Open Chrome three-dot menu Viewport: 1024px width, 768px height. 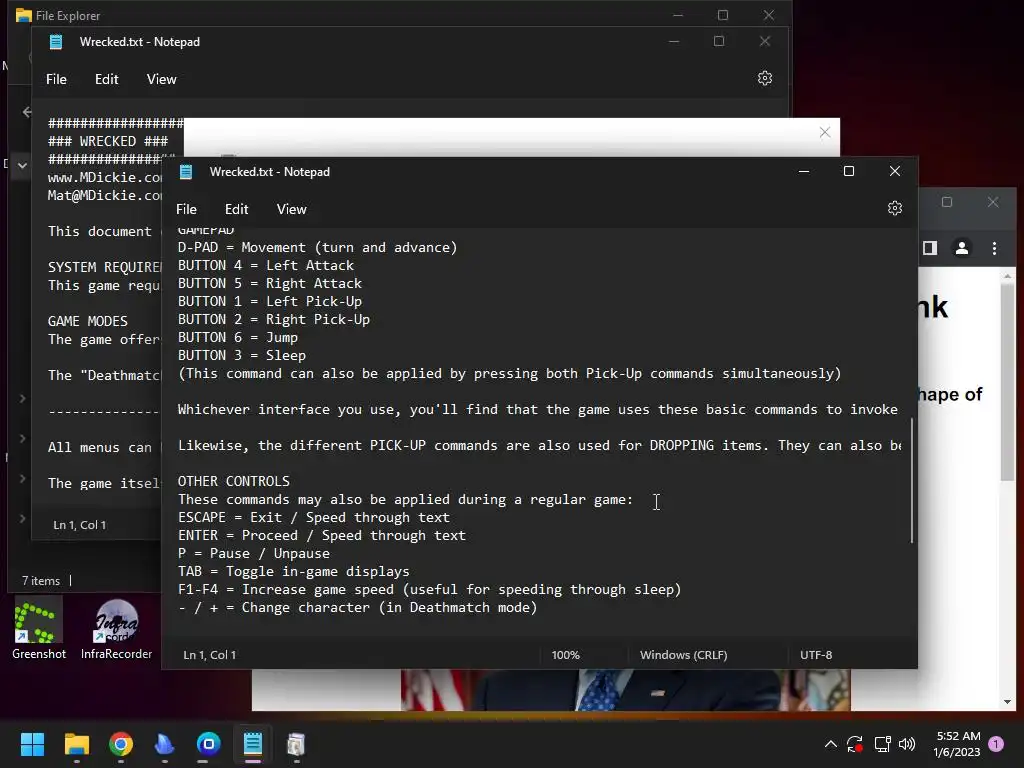click(994, 248)
